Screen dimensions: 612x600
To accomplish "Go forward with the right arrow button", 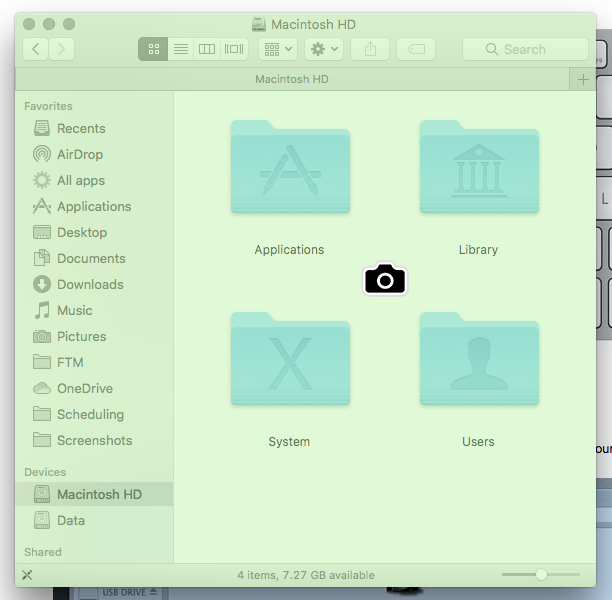I will [61, 49].
